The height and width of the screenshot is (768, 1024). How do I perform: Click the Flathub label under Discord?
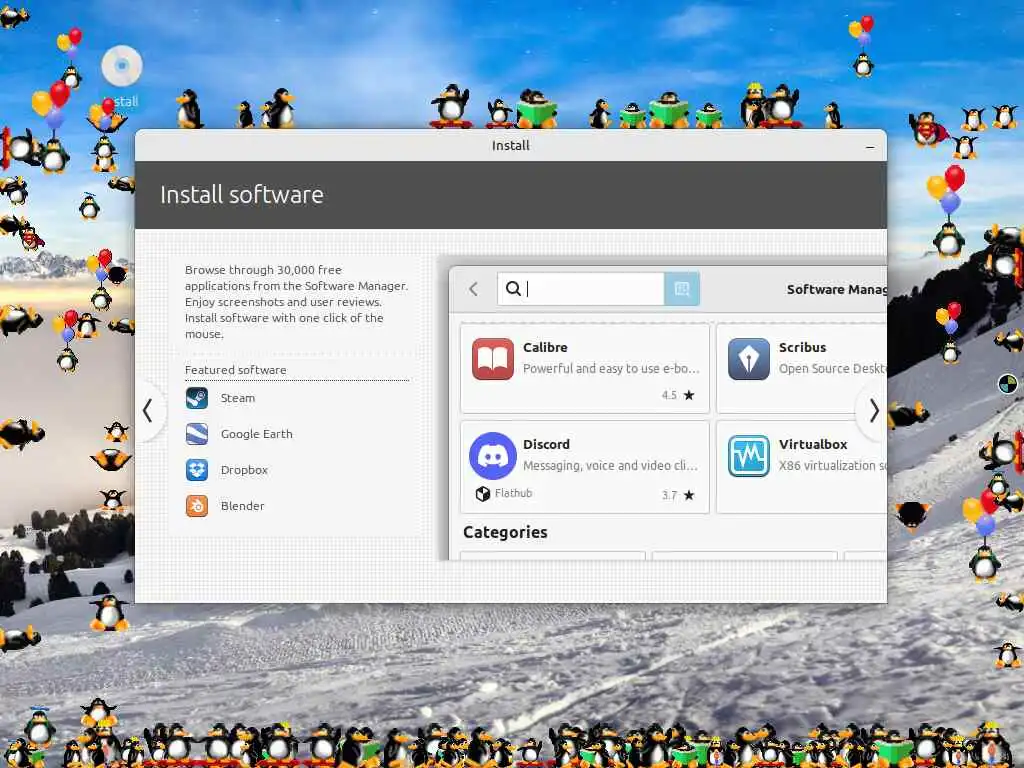pyautogui.click(x=513, y=493)
